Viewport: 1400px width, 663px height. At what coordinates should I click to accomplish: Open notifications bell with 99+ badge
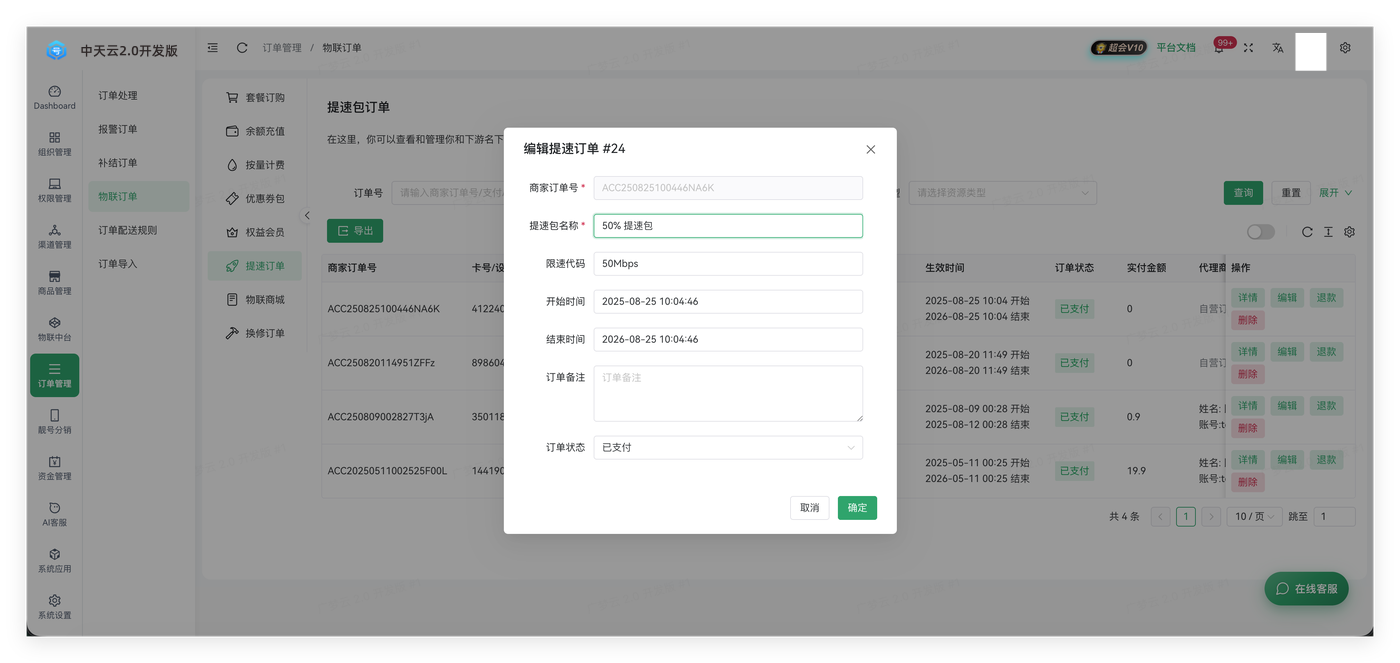point(1220,47)
